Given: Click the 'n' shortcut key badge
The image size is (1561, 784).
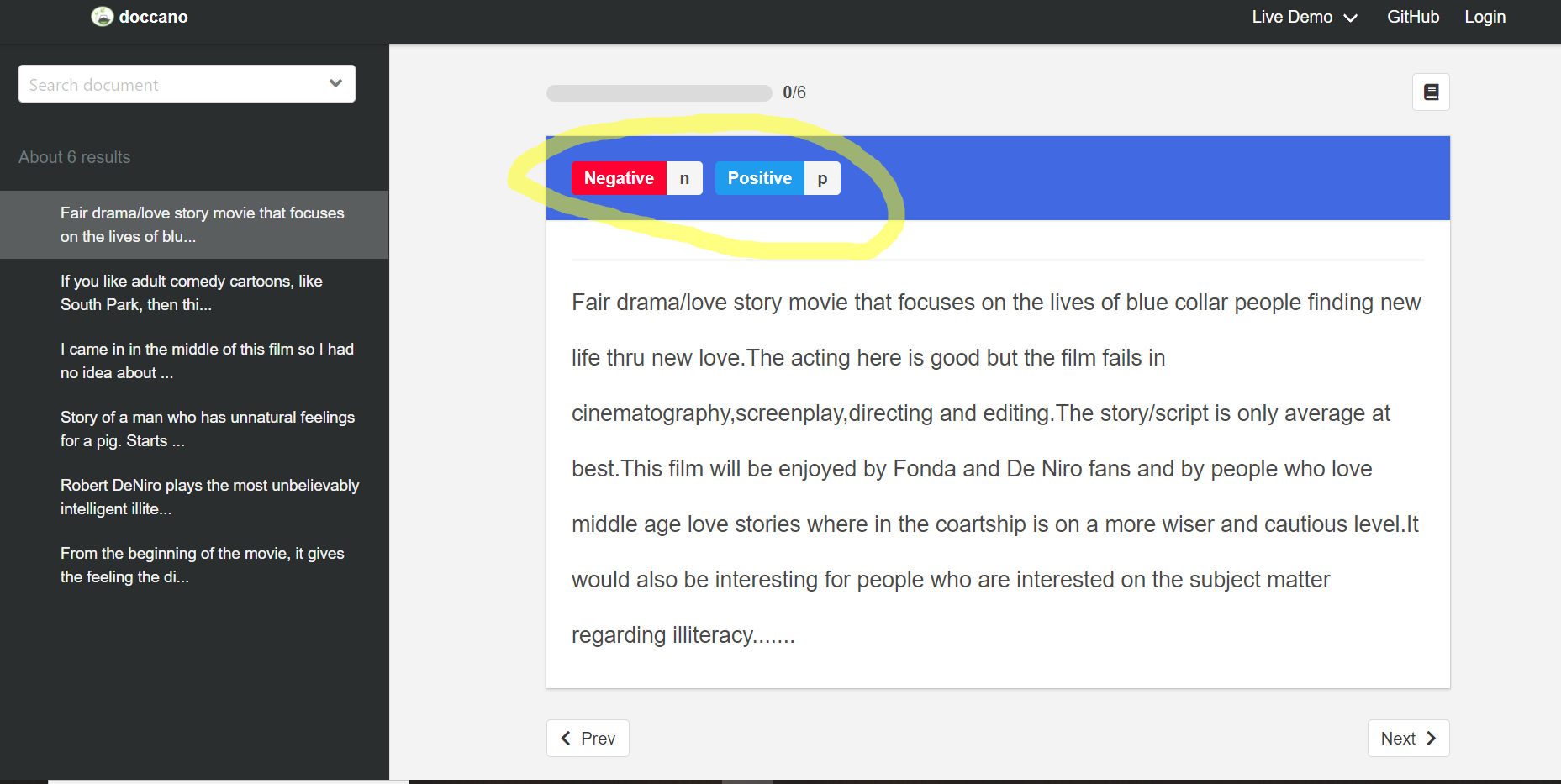Looking at the screenshot, I should pyautogui.click(x=683, y=177).
